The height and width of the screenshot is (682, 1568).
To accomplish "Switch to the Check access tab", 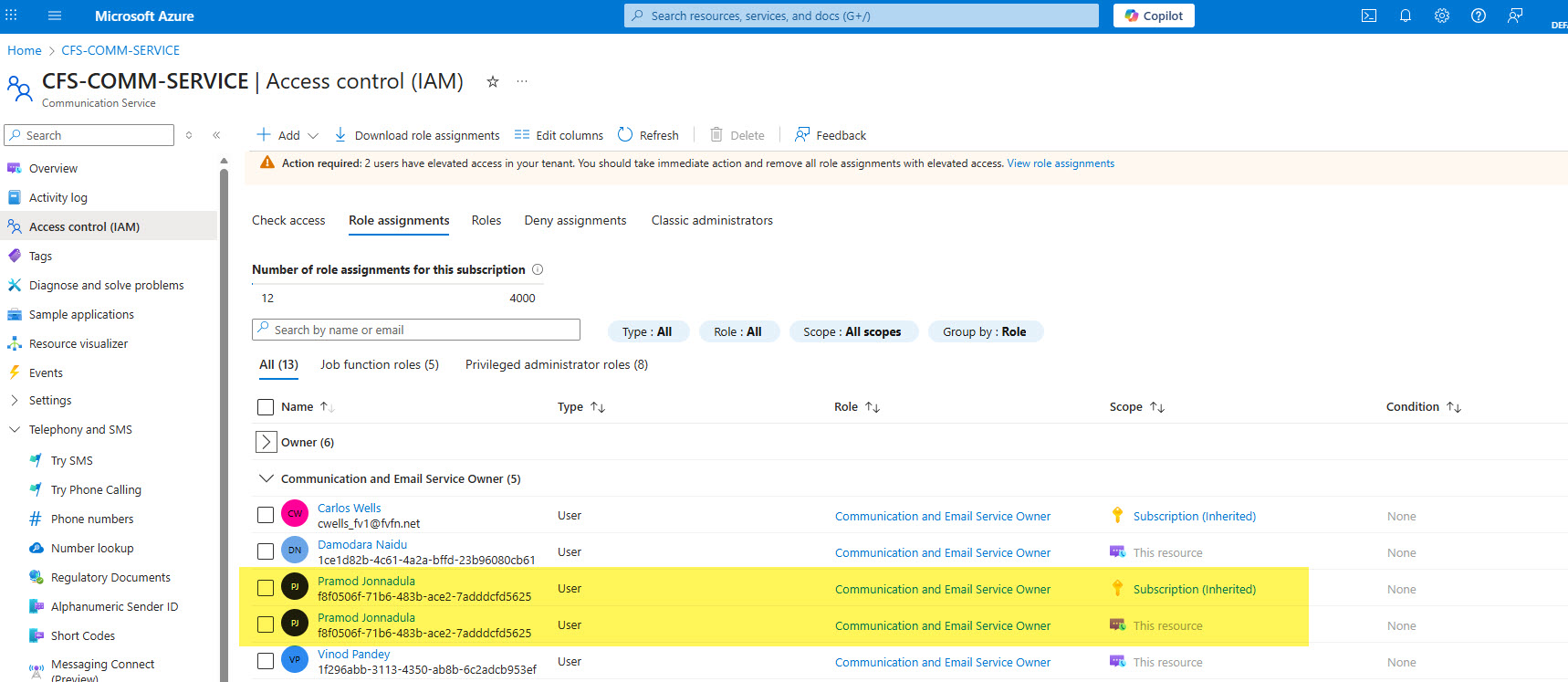I will point(288,220).
